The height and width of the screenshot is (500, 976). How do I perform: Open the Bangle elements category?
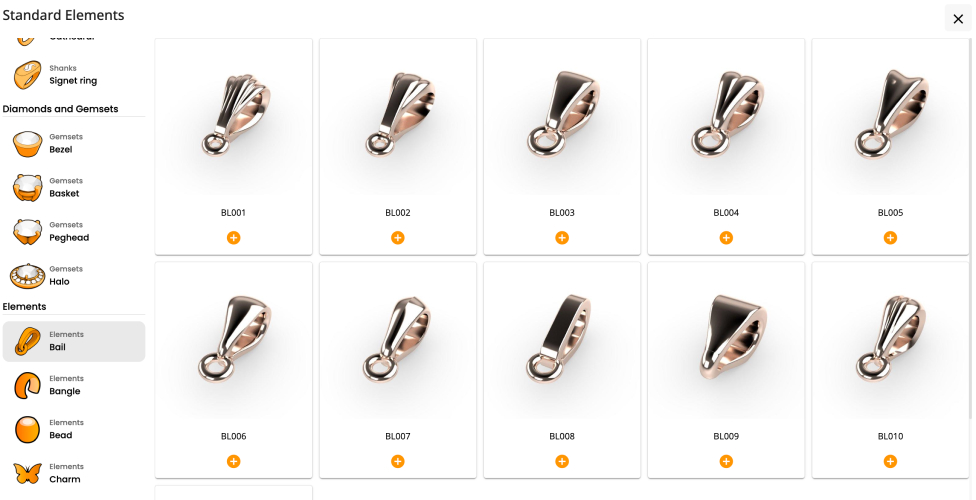(74, 385)
